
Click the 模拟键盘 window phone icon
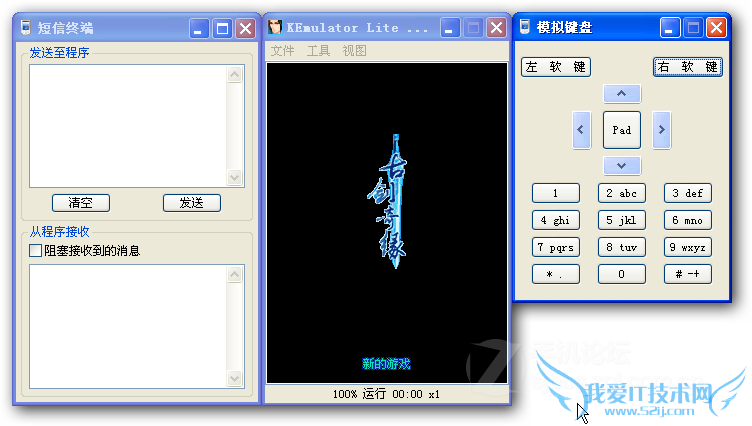pyautogui.click(x=525, y=27)
